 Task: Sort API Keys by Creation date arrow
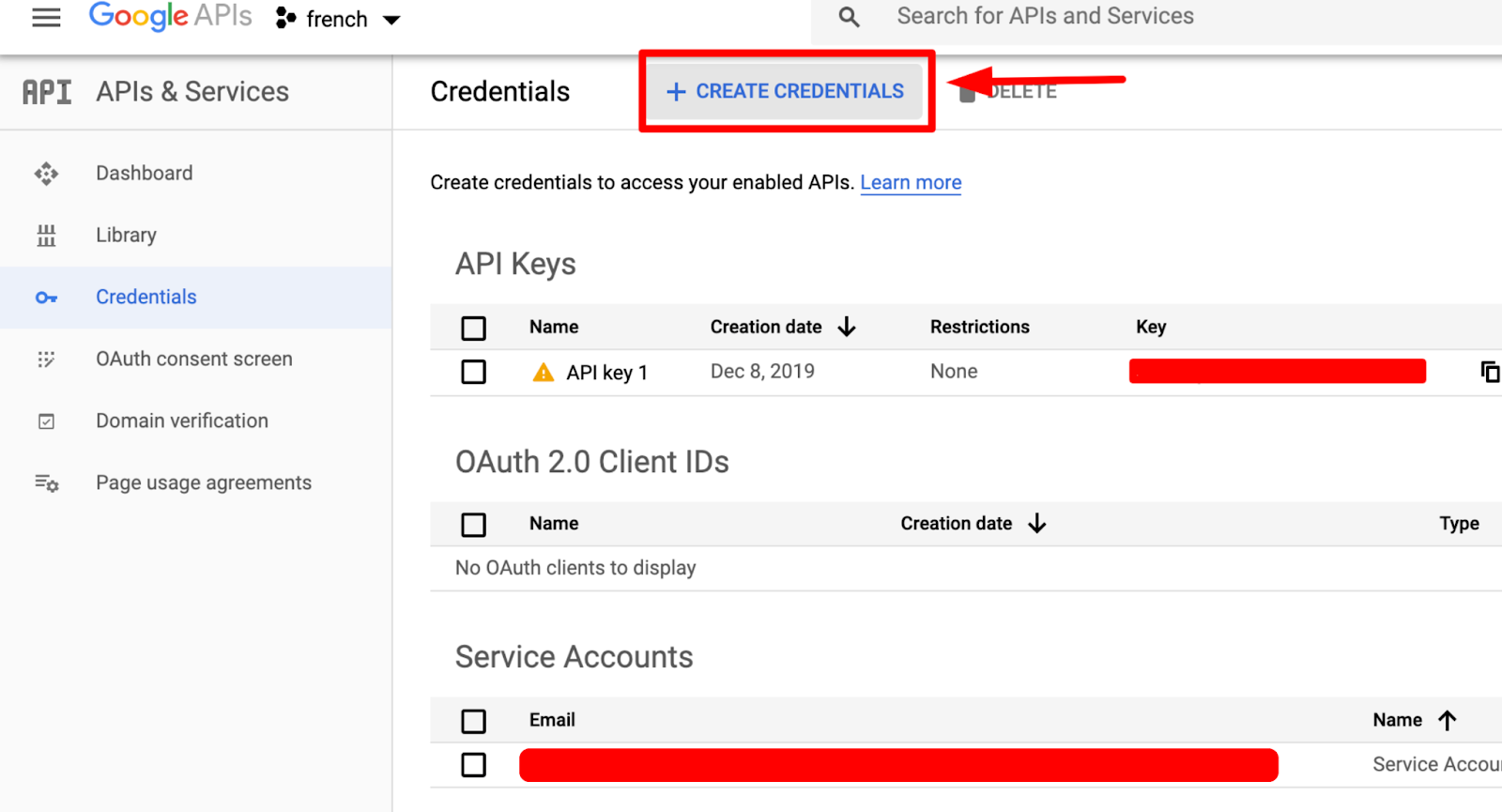(847, 327)
